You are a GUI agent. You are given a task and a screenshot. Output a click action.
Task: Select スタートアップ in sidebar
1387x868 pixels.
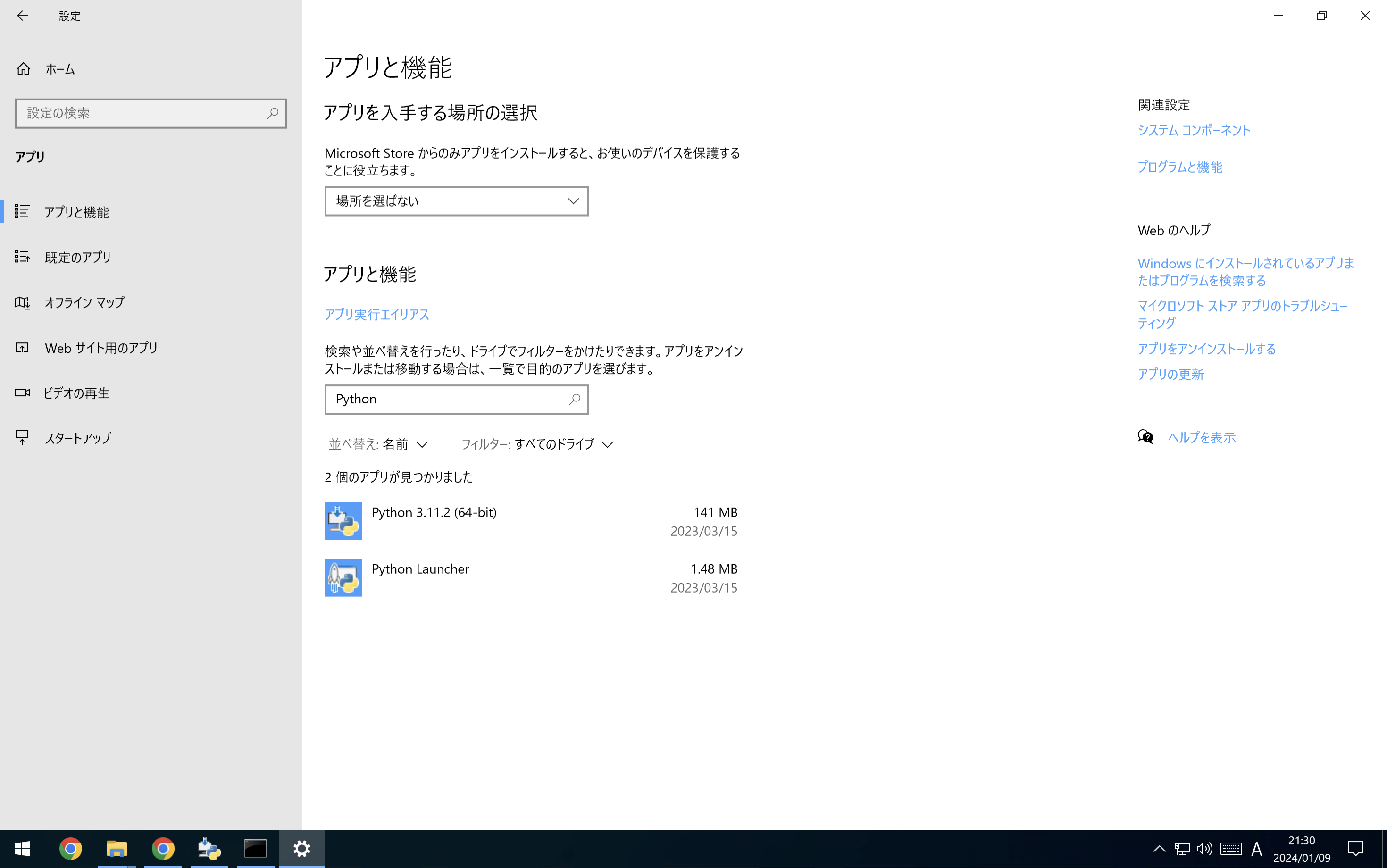(x=78, y=438)
